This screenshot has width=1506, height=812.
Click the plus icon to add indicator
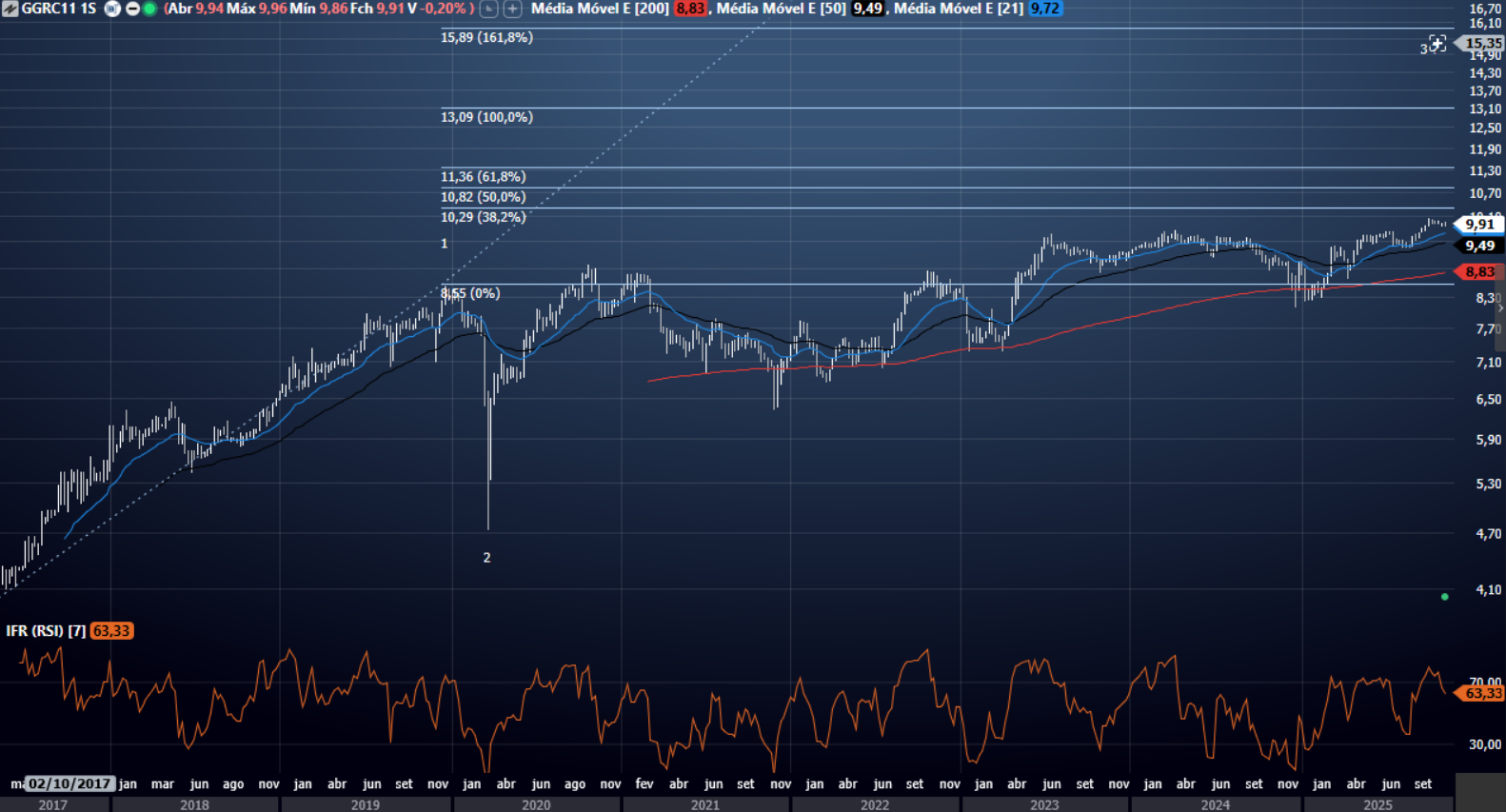click(x=512, y=9)
